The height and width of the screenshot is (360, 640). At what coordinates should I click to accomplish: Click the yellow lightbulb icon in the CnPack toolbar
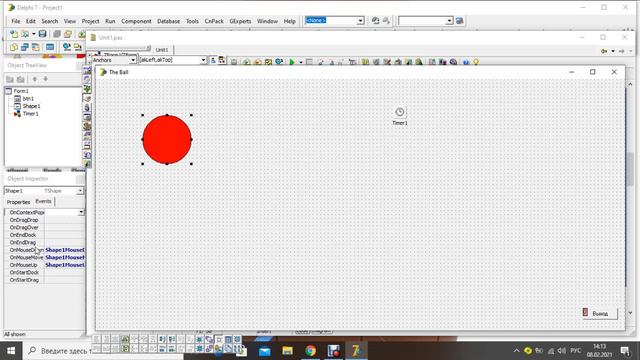476,62
